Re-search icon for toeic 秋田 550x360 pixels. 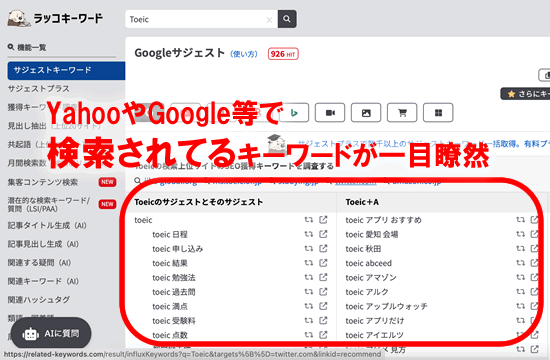[521, 248]
